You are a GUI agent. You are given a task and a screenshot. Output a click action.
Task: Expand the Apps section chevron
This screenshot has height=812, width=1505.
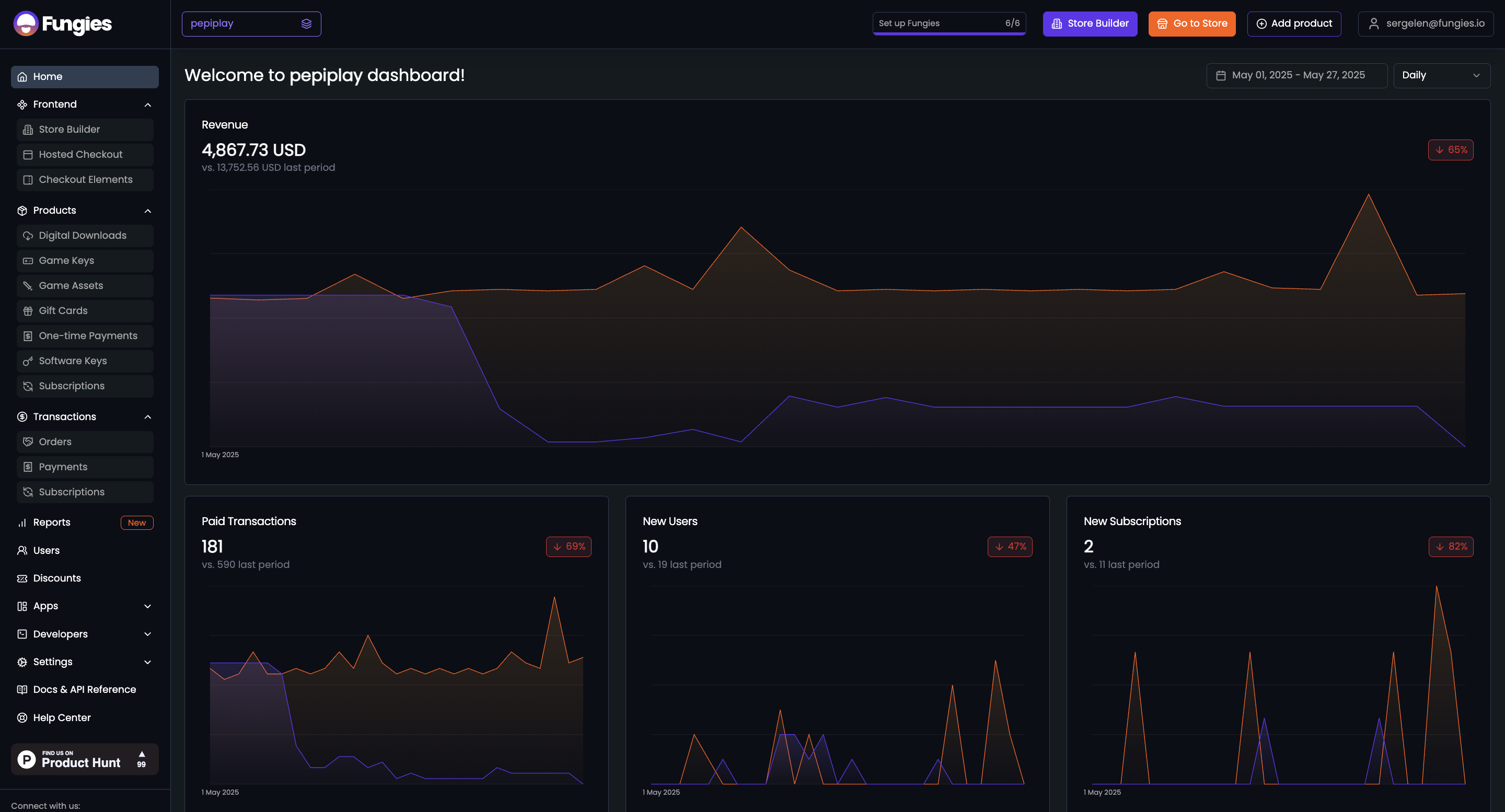tap(148, 606)
